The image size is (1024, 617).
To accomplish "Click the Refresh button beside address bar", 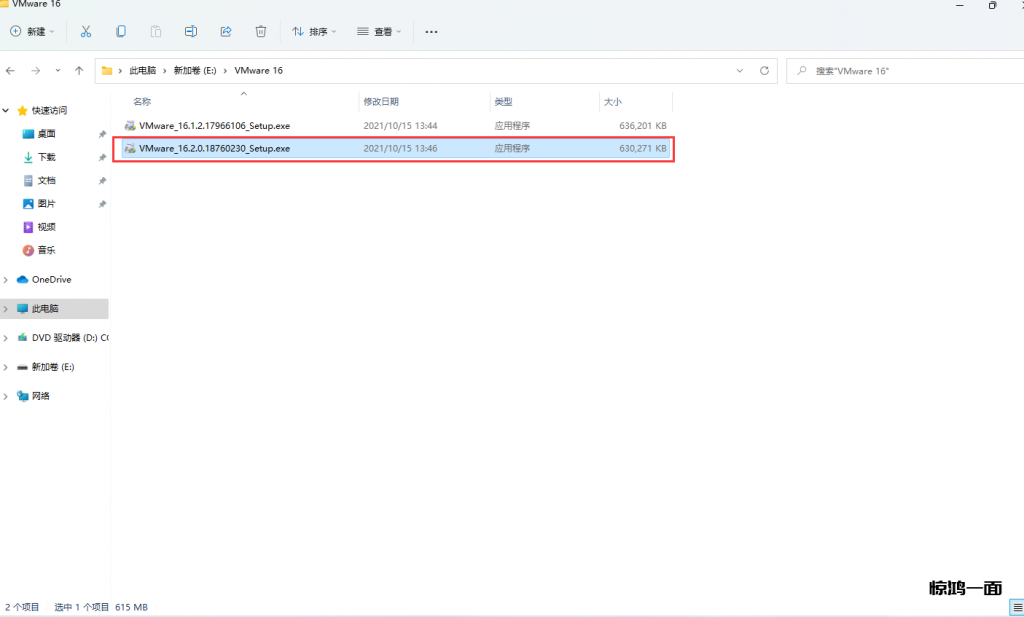I will tap(765, 71).
